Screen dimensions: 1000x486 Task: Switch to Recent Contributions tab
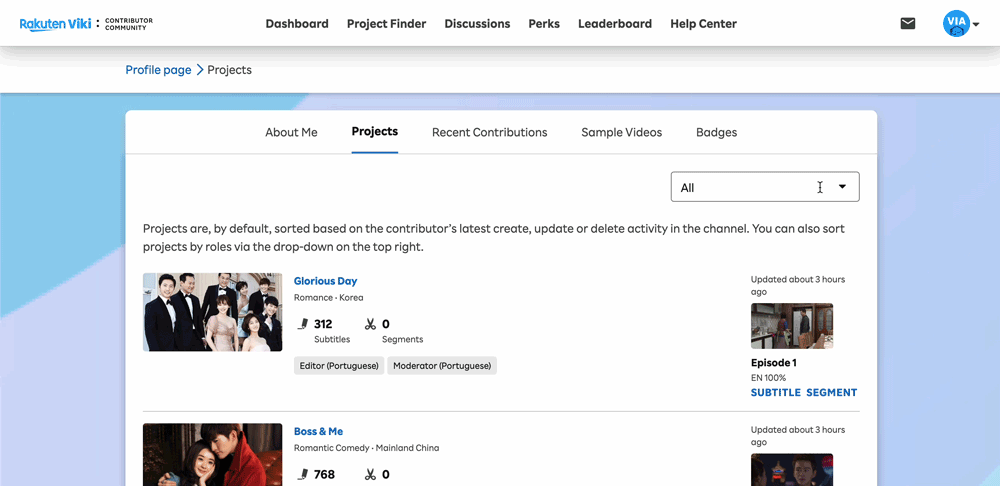tap(490, 133)
